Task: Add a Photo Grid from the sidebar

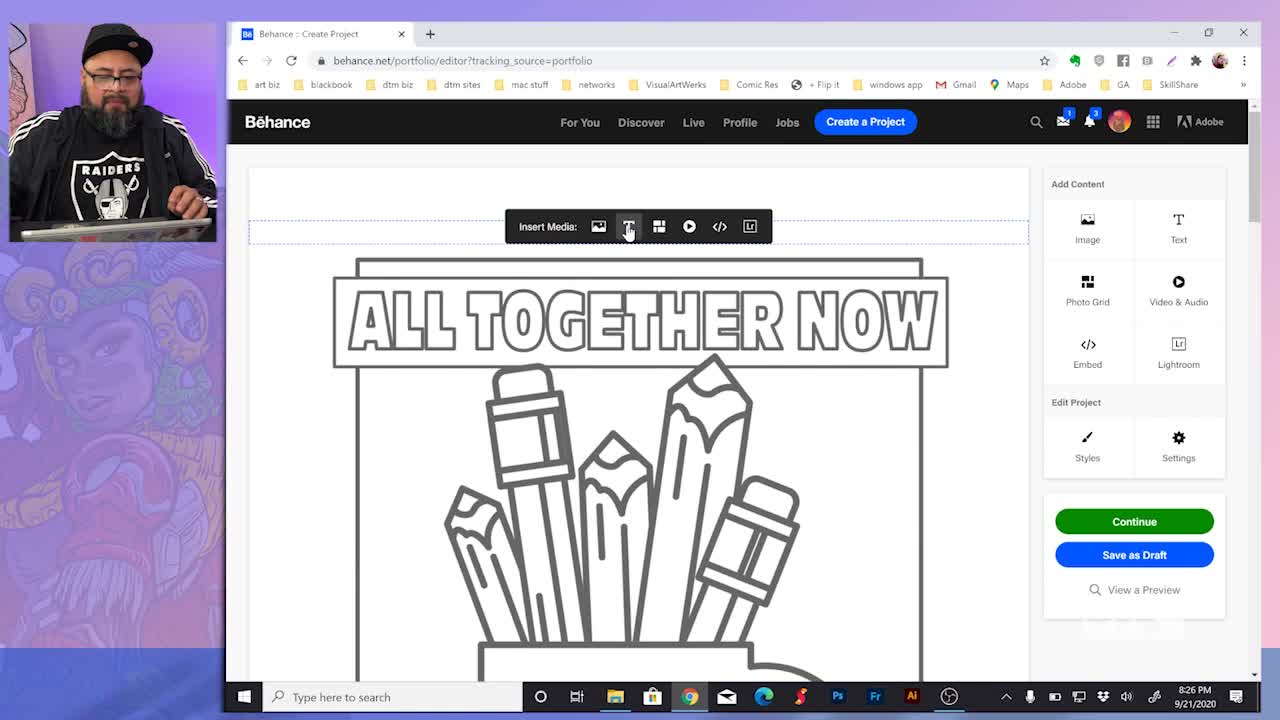Action: pyautogui.click(x=1087, y=290)
